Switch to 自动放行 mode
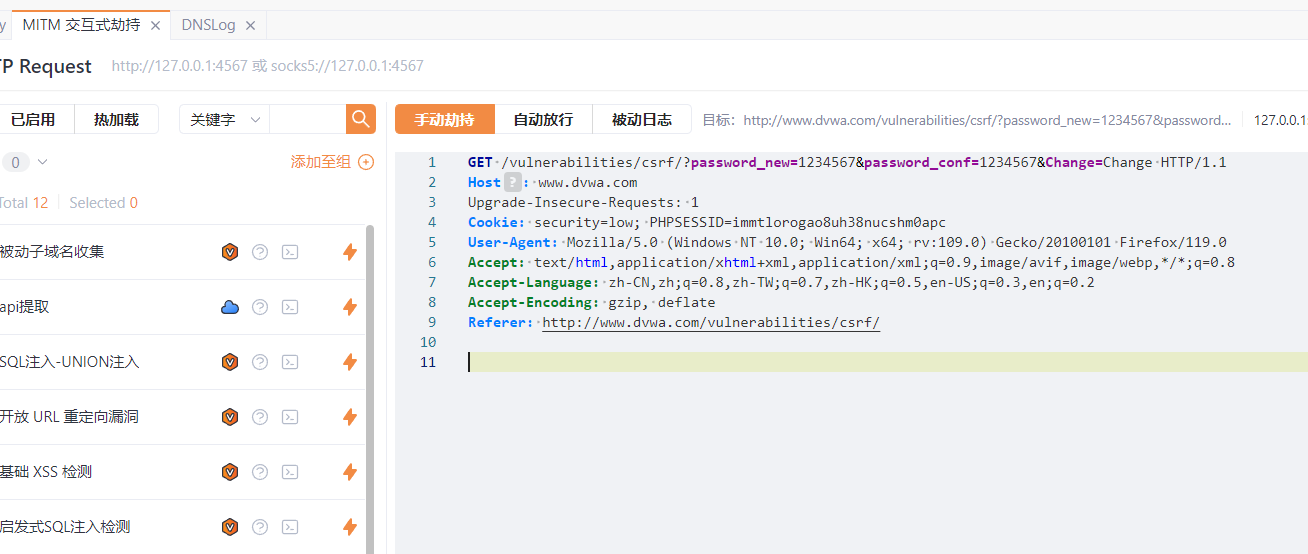1308x554 pixels. tap(543, 119)
